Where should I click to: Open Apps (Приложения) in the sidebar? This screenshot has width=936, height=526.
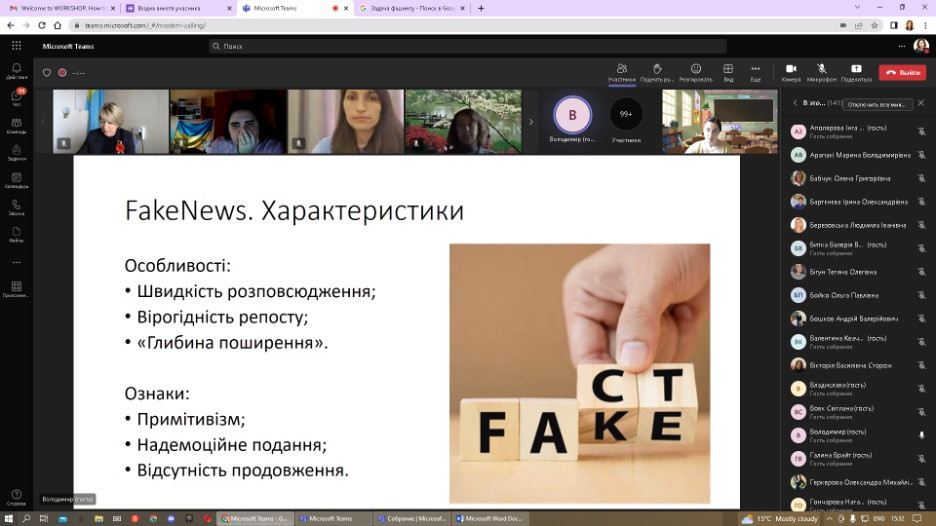click(17, 289)
